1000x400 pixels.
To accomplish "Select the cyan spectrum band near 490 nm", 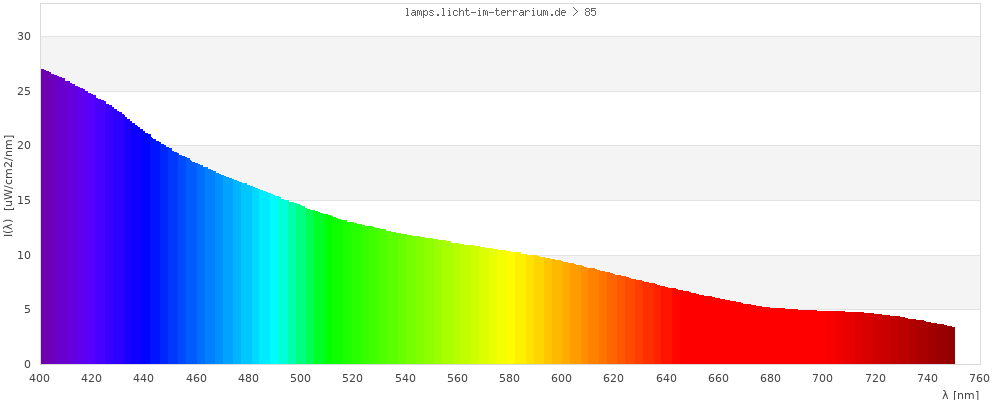I will click(275, 280).
